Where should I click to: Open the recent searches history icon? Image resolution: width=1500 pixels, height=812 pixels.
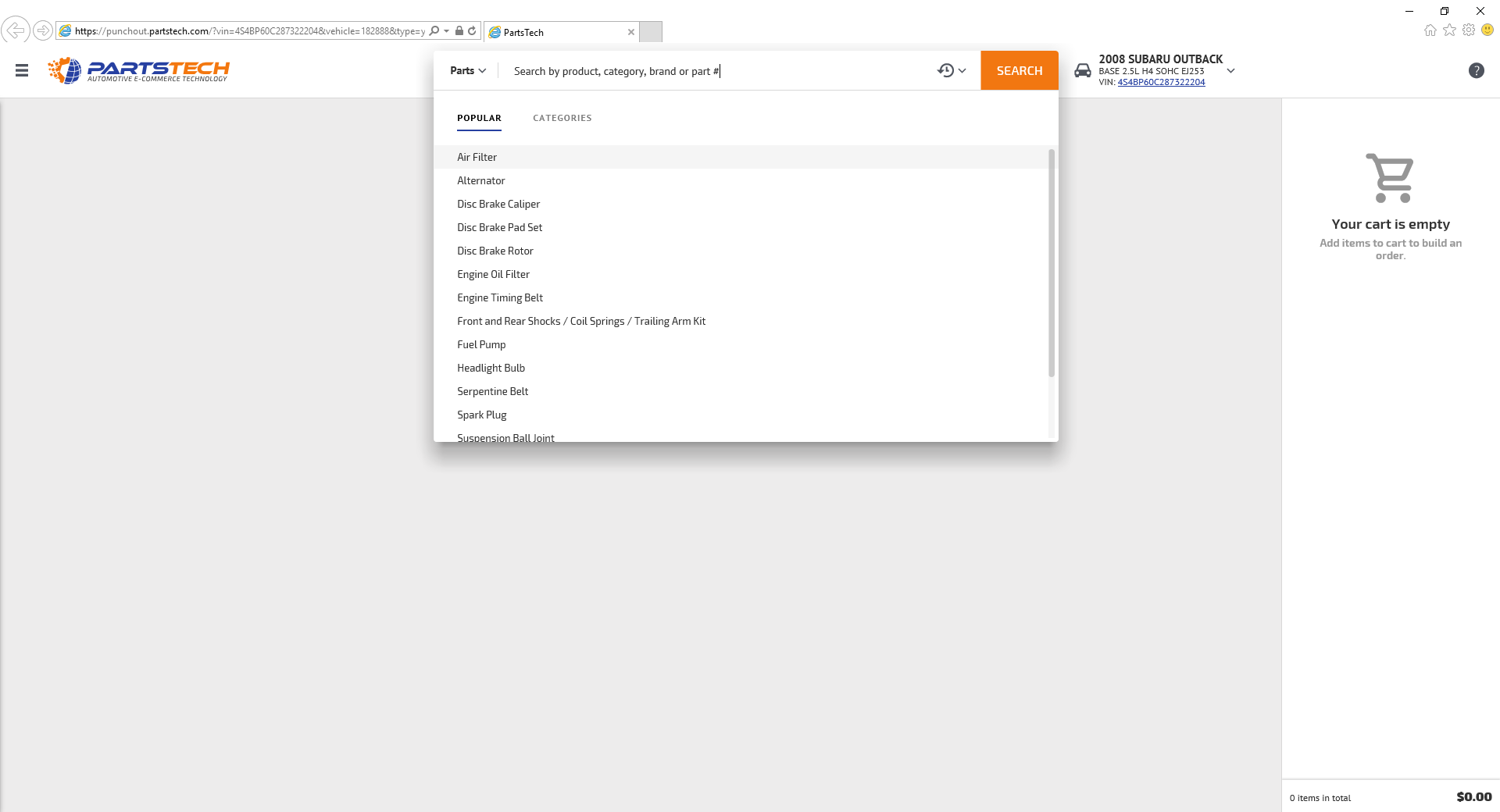[x=945, y=70]
